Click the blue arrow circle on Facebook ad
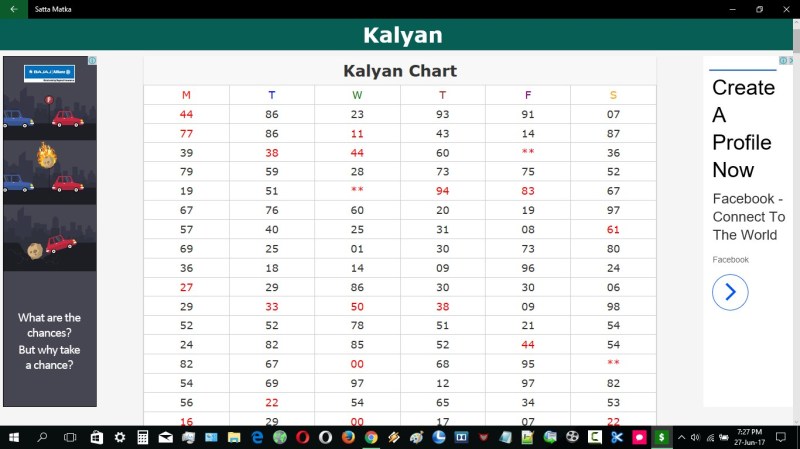The height and width of the screenshot is (449, 800). tap(730, 292)
